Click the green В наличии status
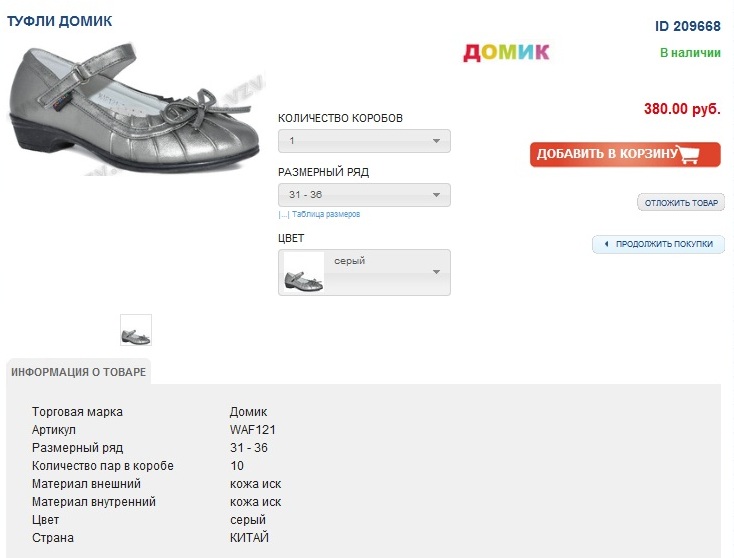734x558 pixels. point(690,52)
